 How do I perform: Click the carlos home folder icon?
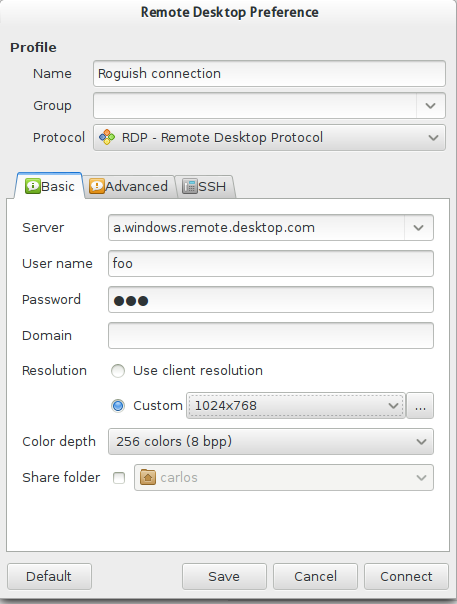(148, 477)
